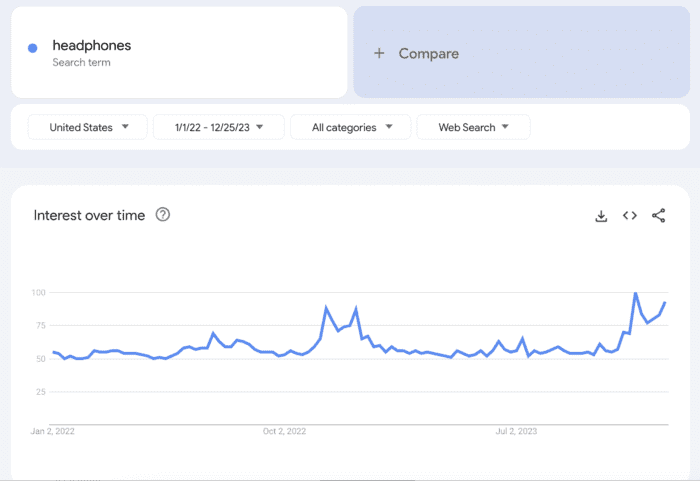Screen dimensions: 700x481
Task: Click the plus icon beside Compare
Action: (379, 54)
